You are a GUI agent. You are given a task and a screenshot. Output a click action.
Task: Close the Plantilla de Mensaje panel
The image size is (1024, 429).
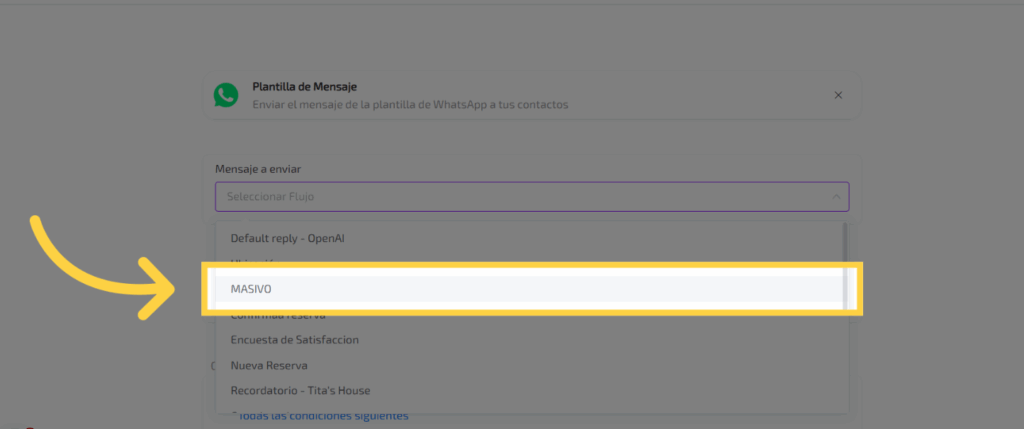(838, 95)
